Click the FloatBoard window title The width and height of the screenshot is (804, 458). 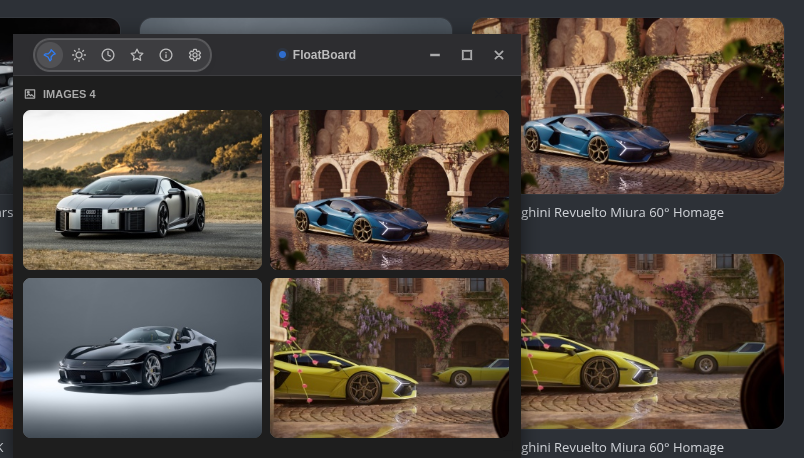(324, 55)
